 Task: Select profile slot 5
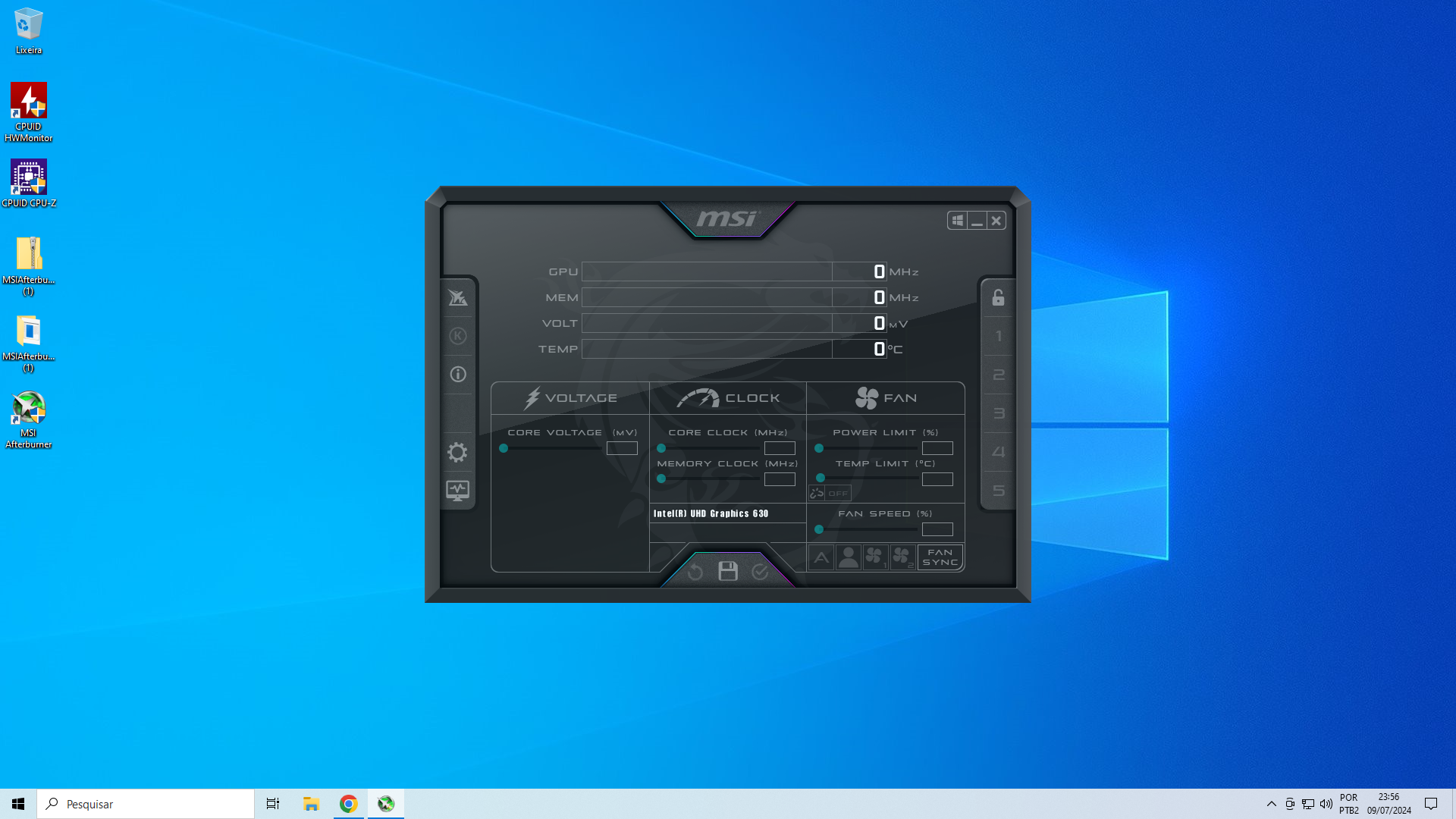(999, 491)
